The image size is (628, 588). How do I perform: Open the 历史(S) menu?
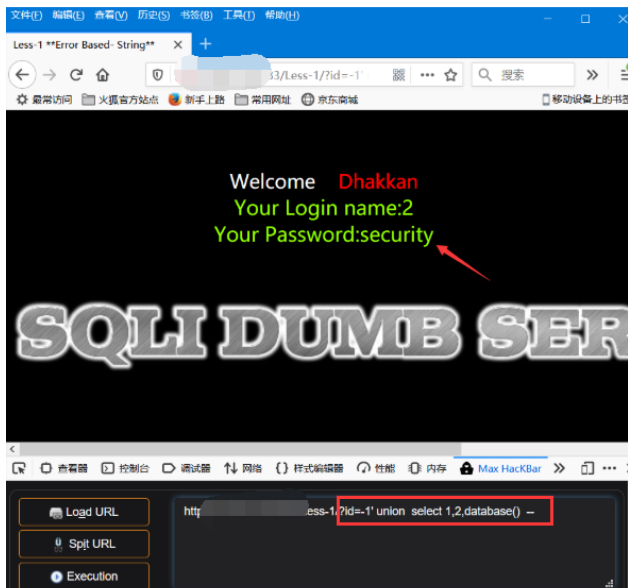(153, 15)
